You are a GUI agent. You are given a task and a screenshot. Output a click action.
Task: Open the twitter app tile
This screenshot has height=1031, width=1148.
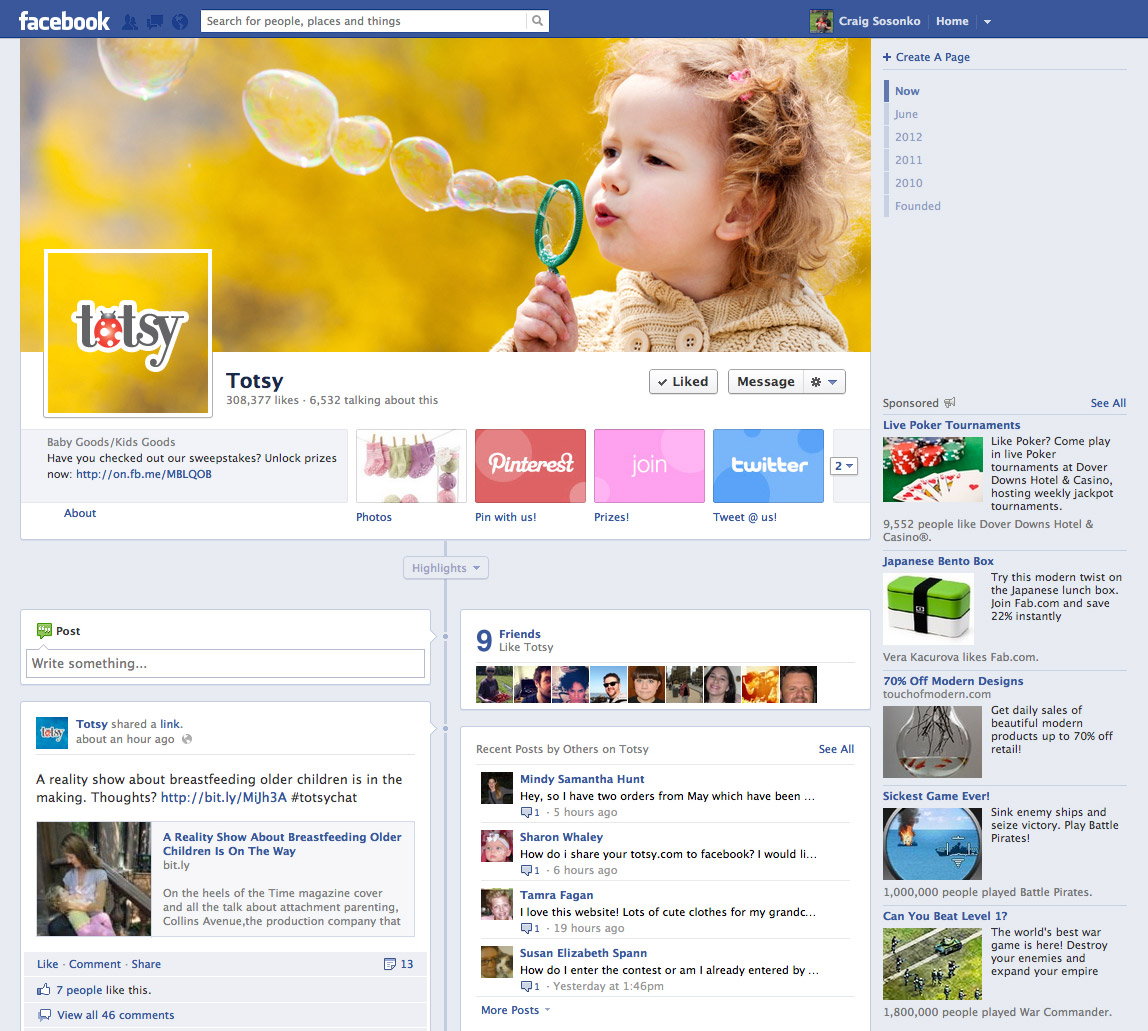[x=768, y=466]
